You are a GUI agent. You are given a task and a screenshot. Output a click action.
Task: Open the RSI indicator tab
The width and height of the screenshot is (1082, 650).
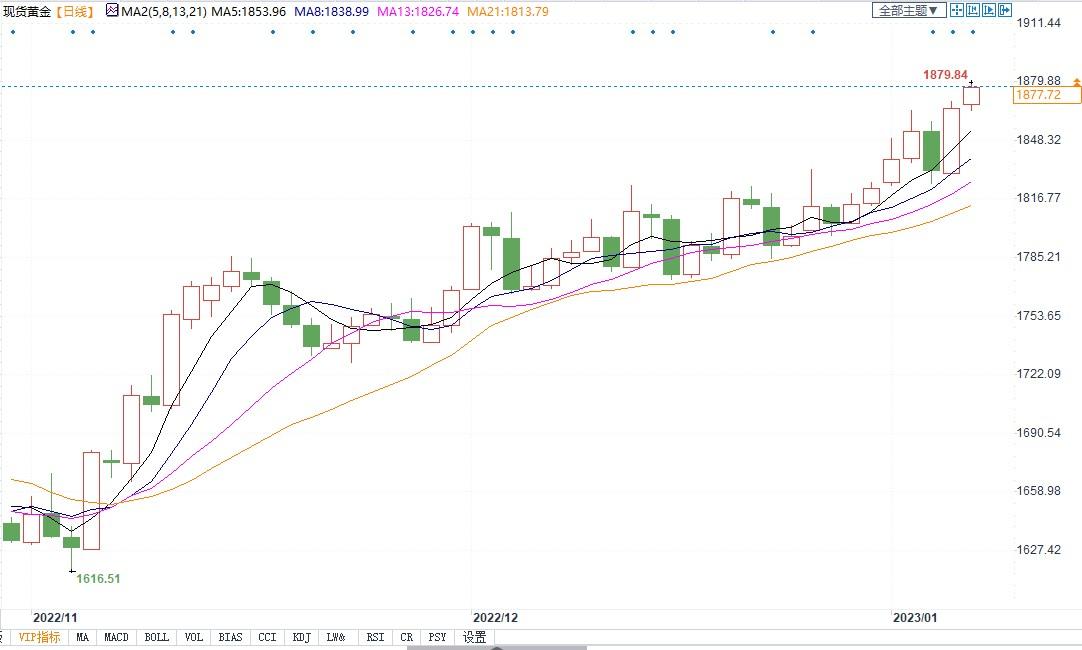[x=375, y=637]
